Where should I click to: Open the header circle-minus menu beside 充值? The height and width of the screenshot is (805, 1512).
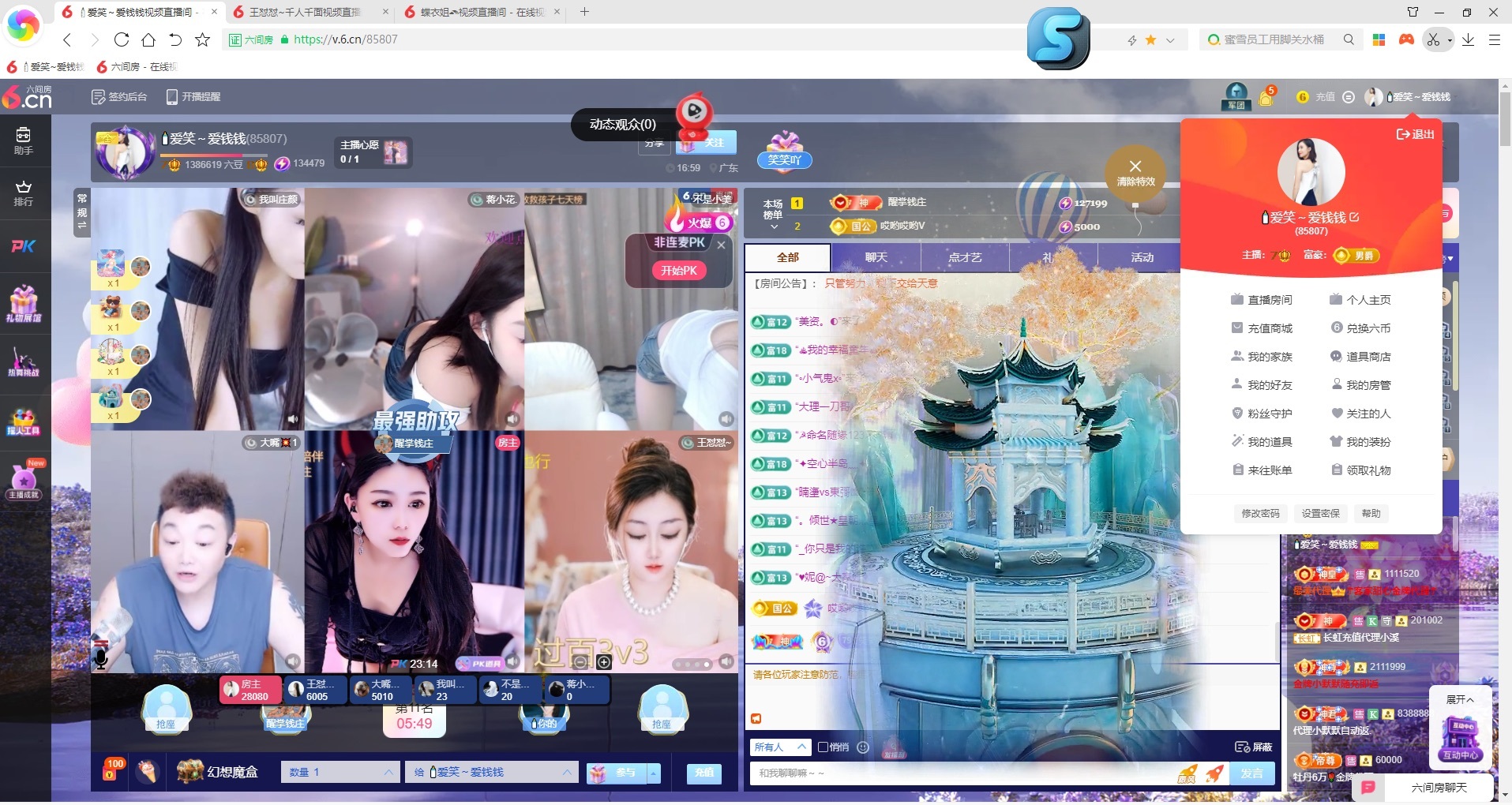pos(1349,97)
